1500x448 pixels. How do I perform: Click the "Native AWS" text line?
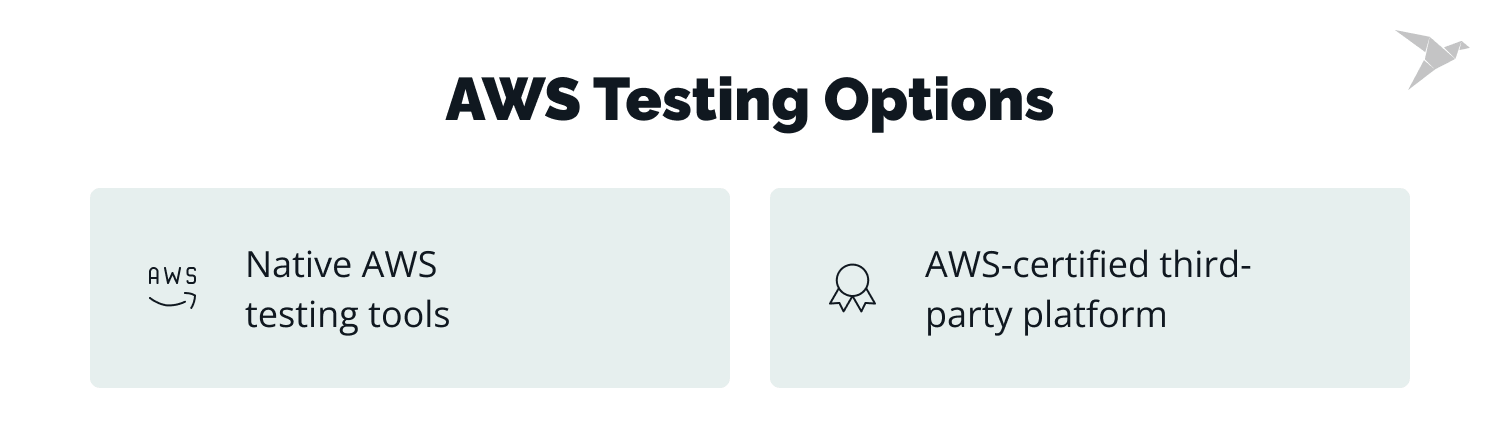click(341, 266)
